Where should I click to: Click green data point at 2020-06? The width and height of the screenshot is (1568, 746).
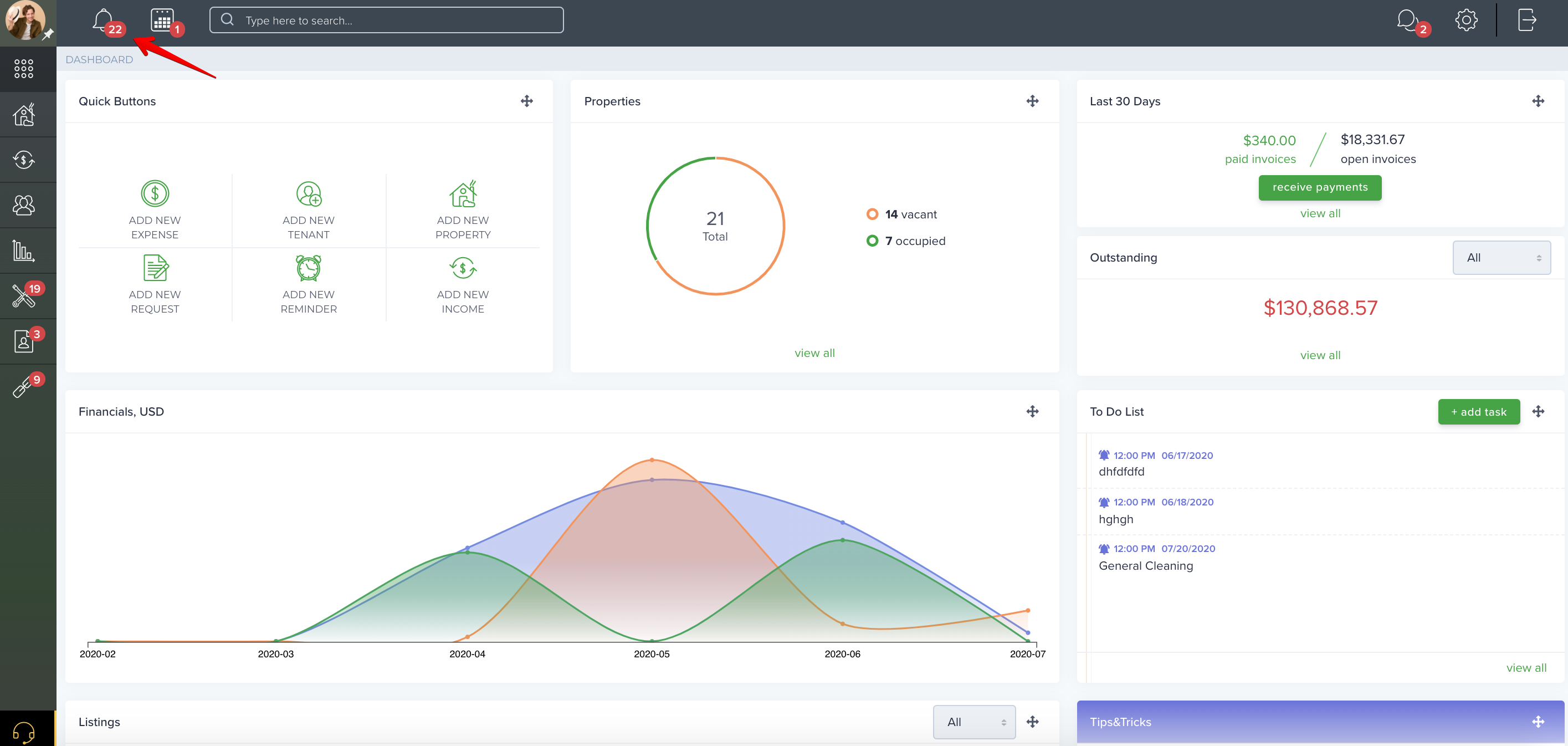pyautogui.click(x=842, y=540)
